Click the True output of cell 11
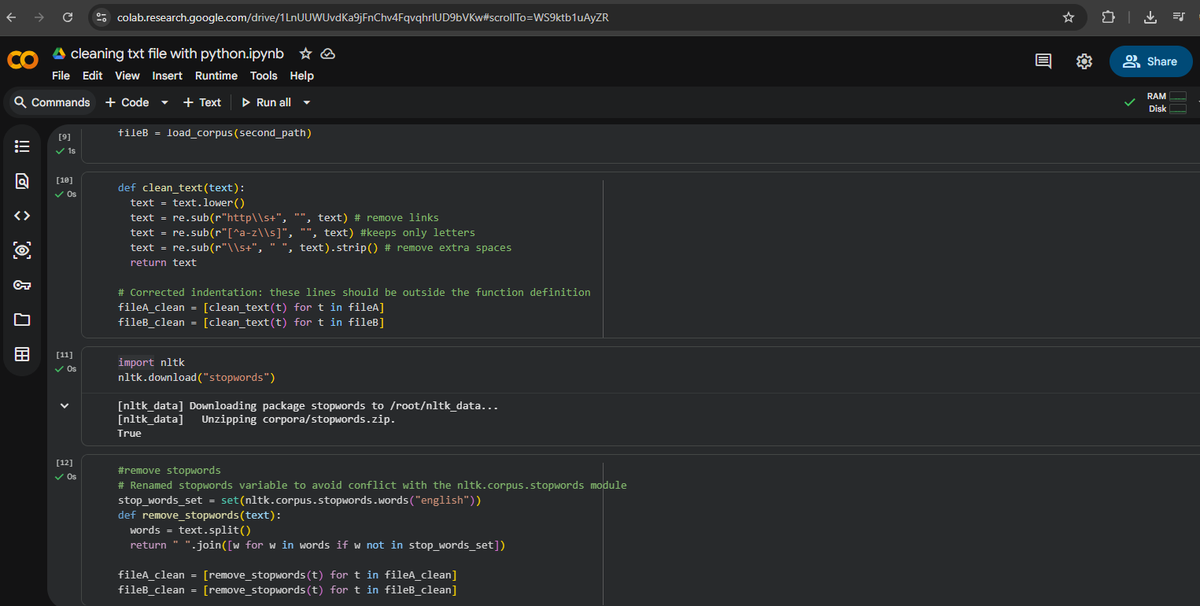1200x606 pixels. 129,433
